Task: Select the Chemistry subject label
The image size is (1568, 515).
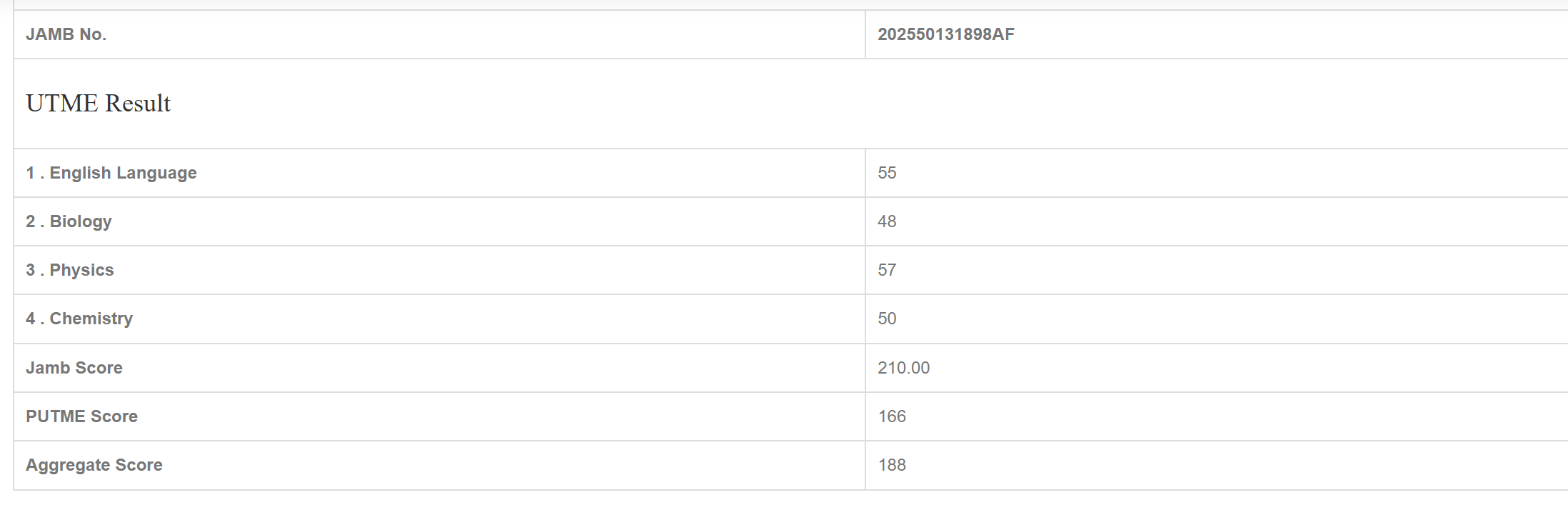Action: [x=91, y=319]
